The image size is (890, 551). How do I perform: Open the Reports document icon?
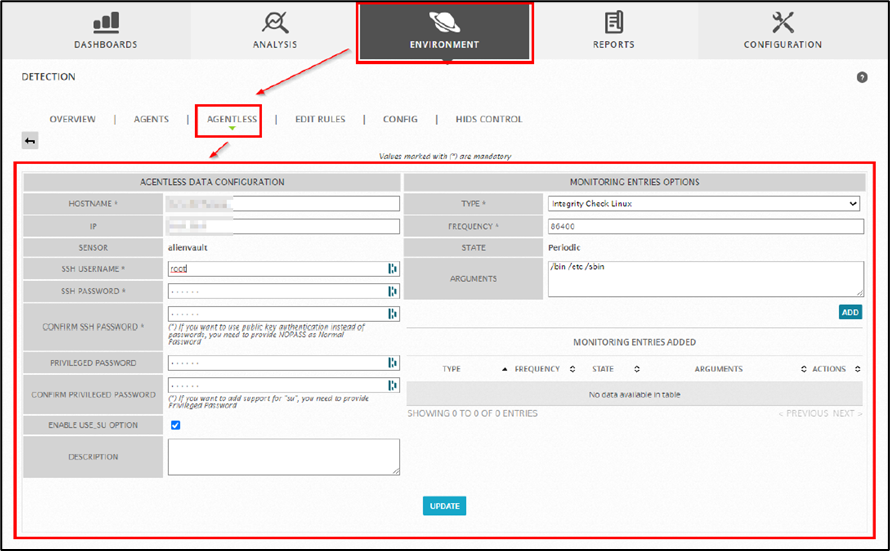coord(613,22)
